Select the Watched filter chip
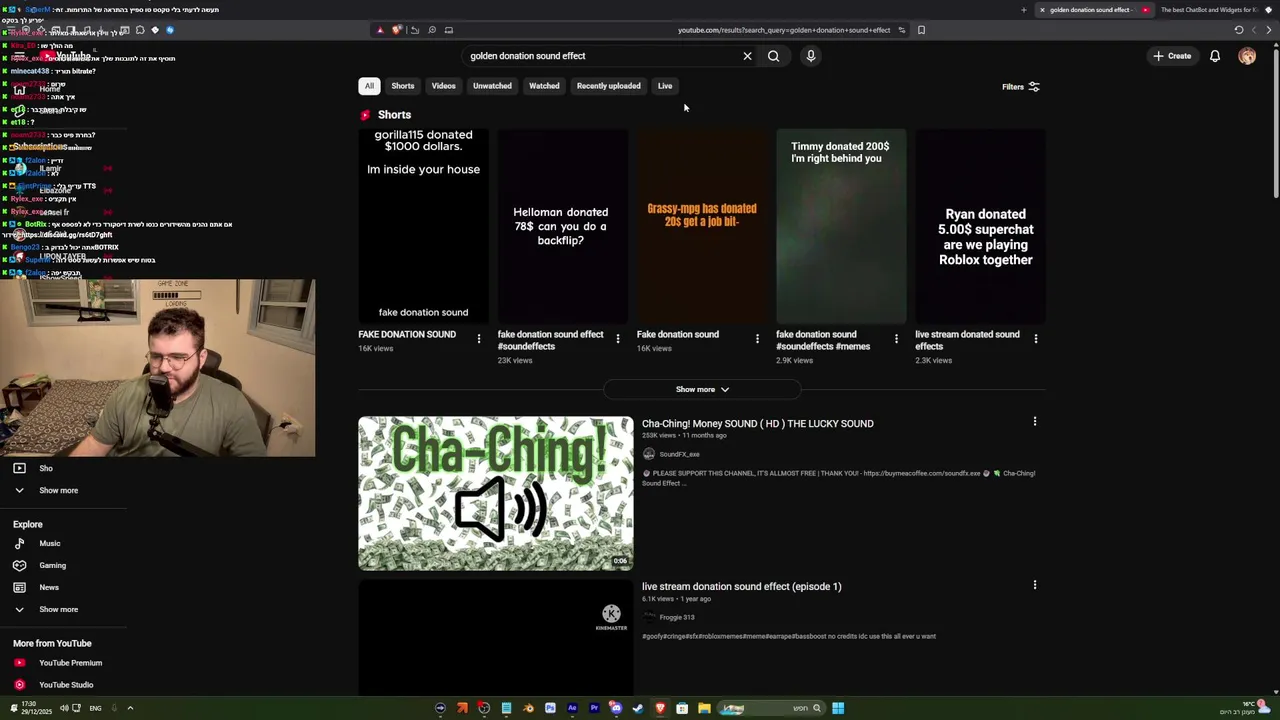1280x720 pixels. [544, 86]
